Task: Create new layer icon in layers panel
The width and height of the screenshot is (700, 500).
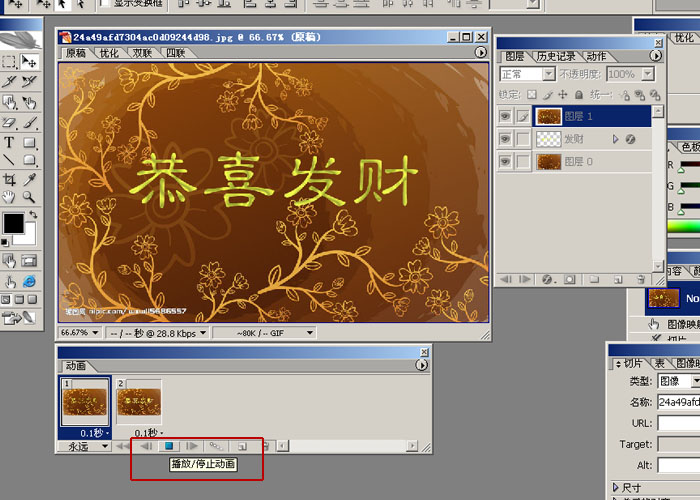Action: point(618,280)
